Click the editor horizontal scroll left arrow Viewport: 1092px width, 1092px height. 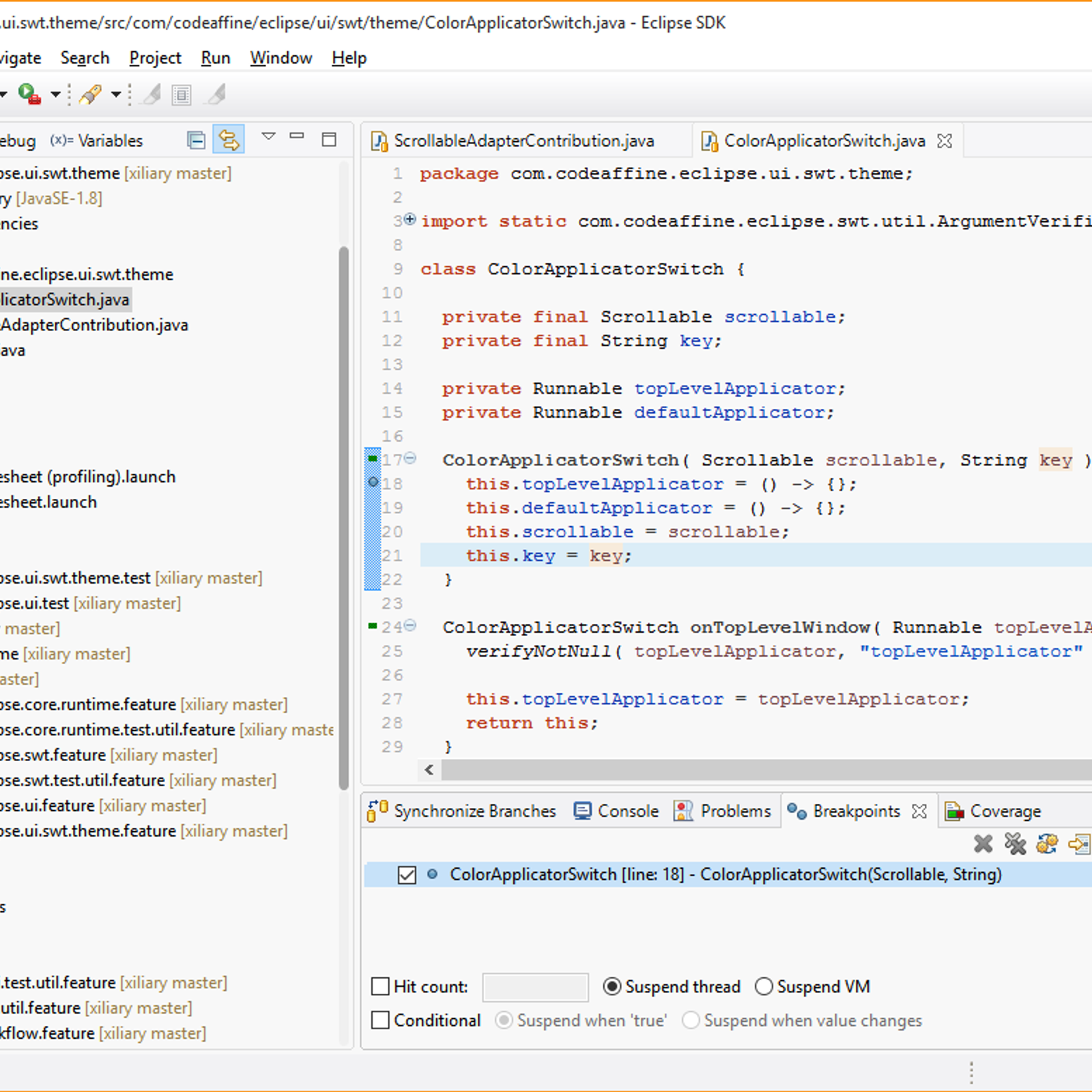tap(429, 770)
